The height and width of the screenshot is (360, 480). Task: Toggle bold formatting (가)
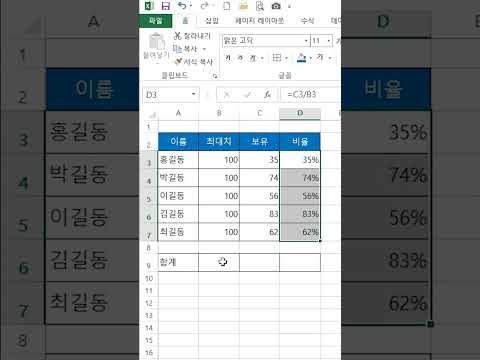point(228,58)
